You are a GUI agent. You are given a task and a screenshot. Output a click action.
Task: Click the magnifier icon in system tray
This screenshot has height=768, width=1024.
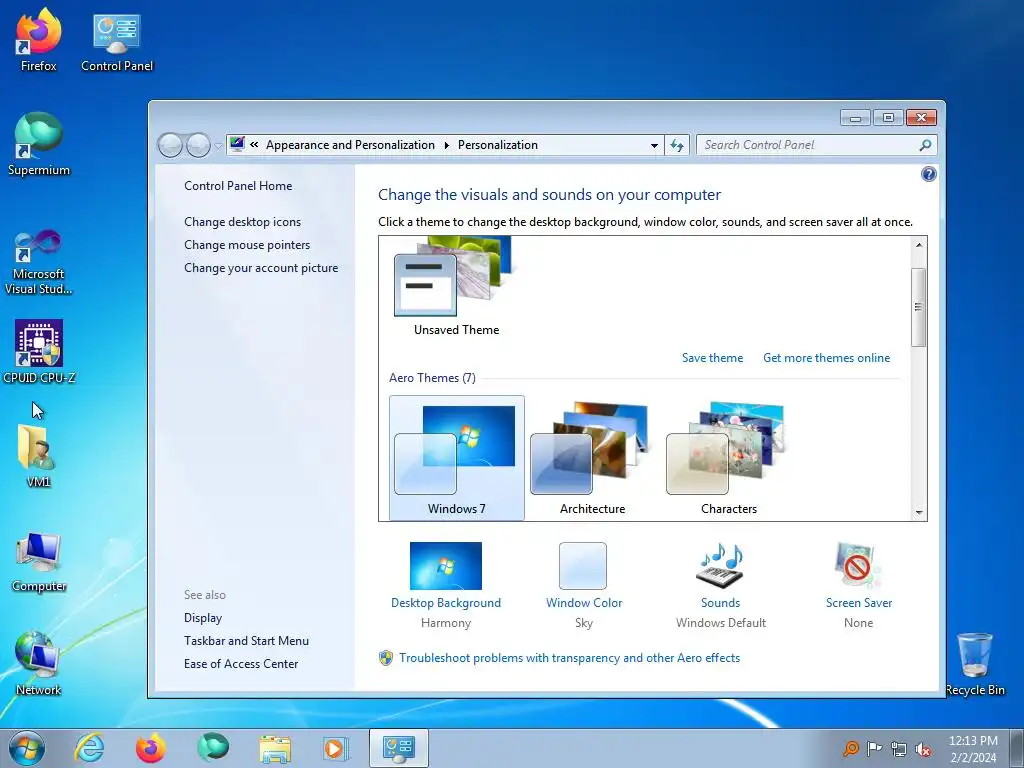(x=851, y=748)
